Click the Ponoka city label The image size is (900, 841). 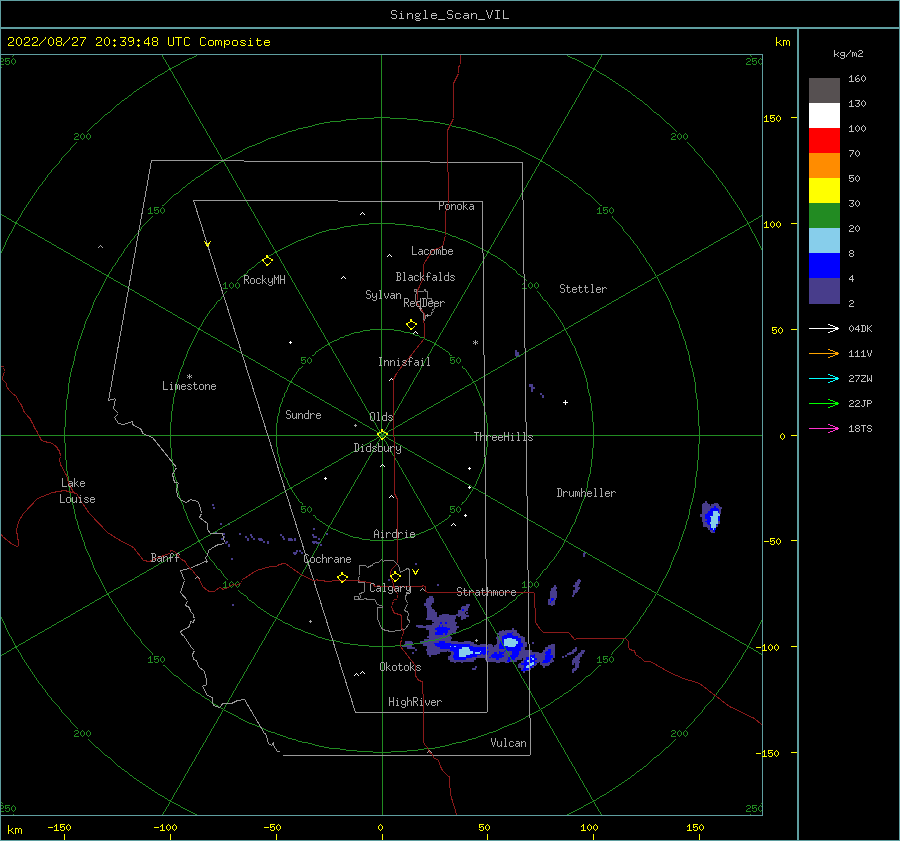tap(456, 206)
